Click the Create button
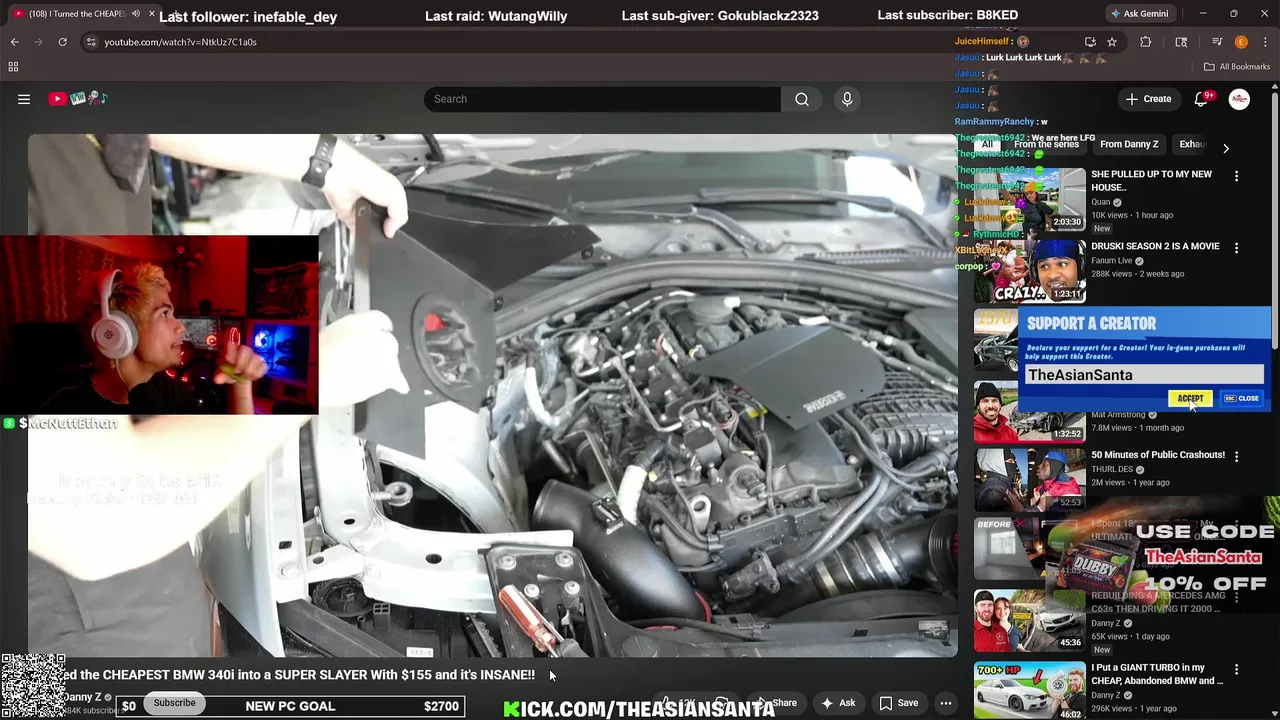 click(1148, 99)
